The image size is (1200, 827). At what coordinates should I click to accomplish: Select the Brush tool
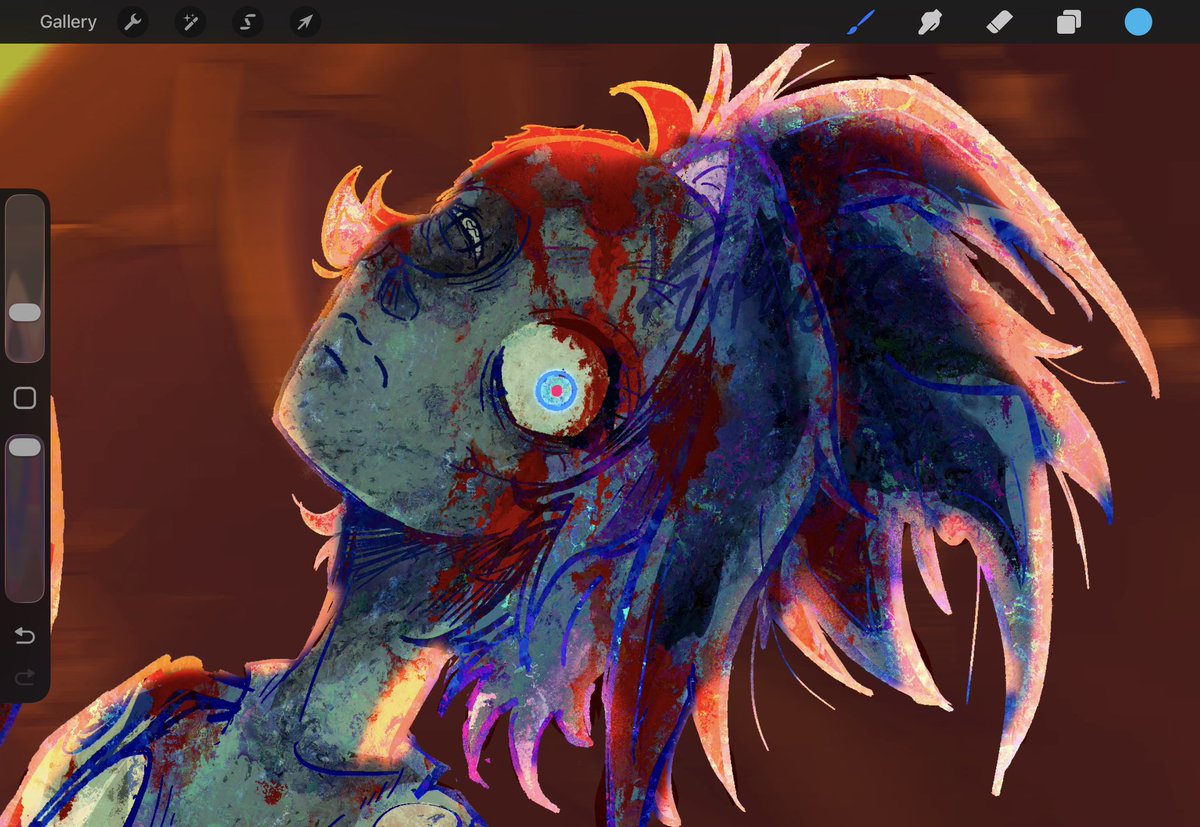861,22
